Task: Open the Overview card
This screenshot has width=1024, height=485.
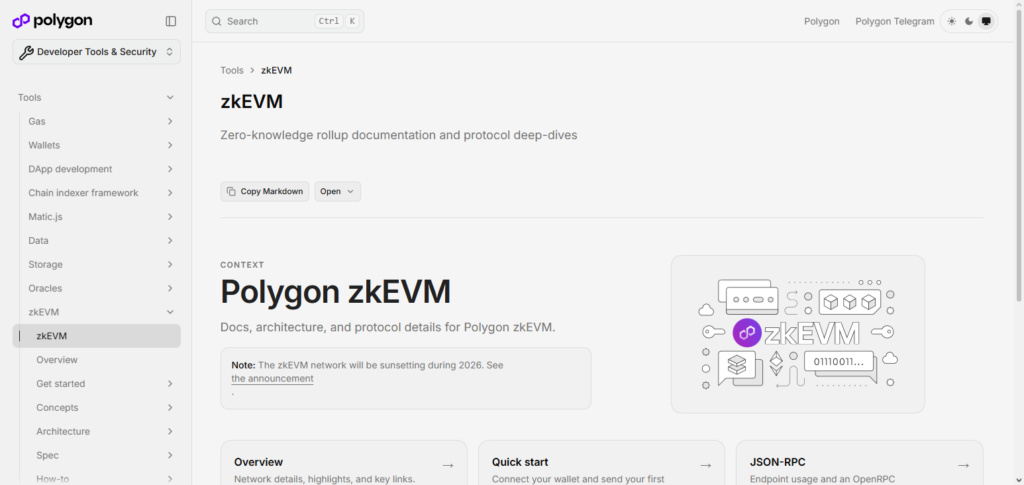Action: point(344,463)
